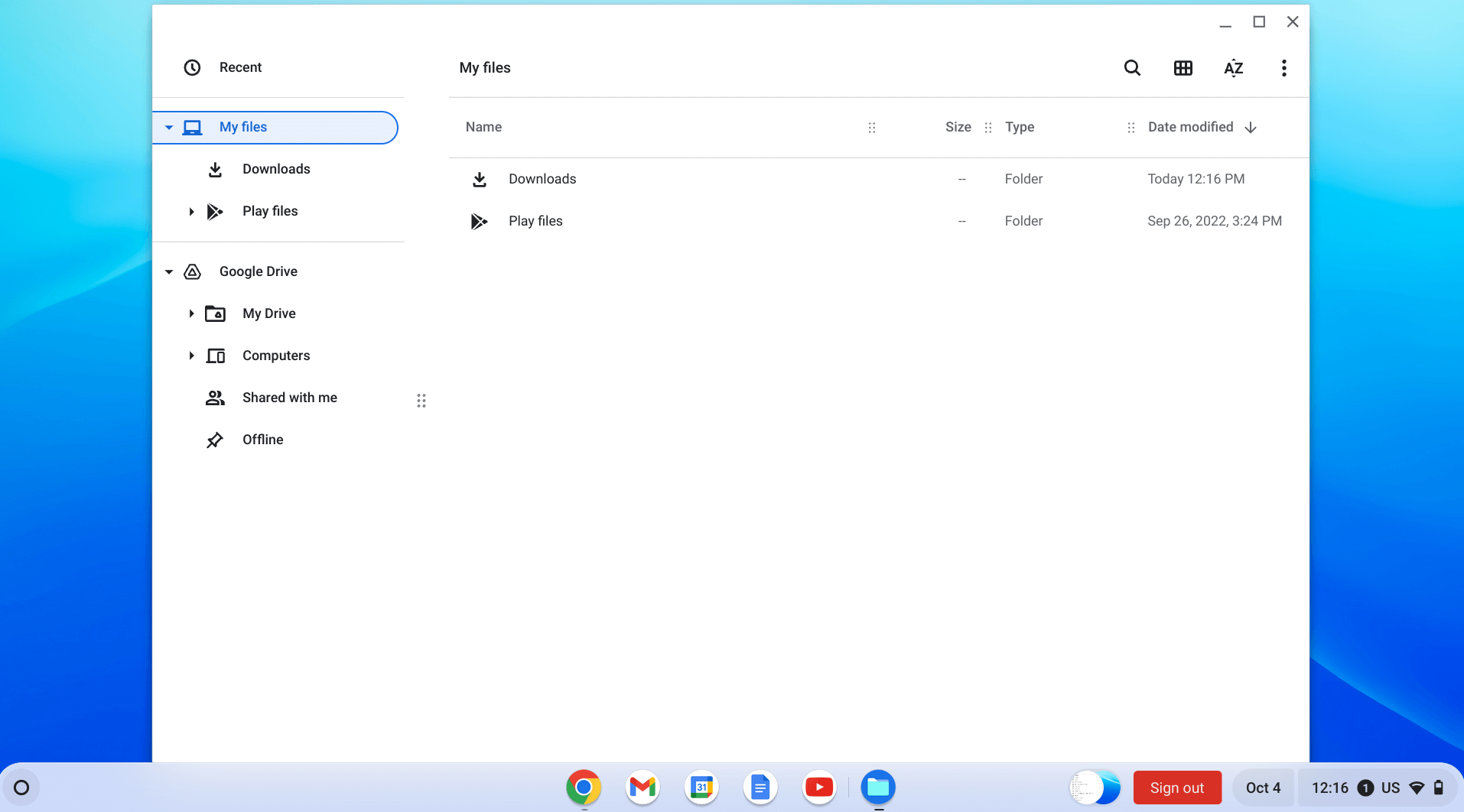Screen dimensions: 1464x812
Task: Open the three-dot more menu
Action: 1283,68
